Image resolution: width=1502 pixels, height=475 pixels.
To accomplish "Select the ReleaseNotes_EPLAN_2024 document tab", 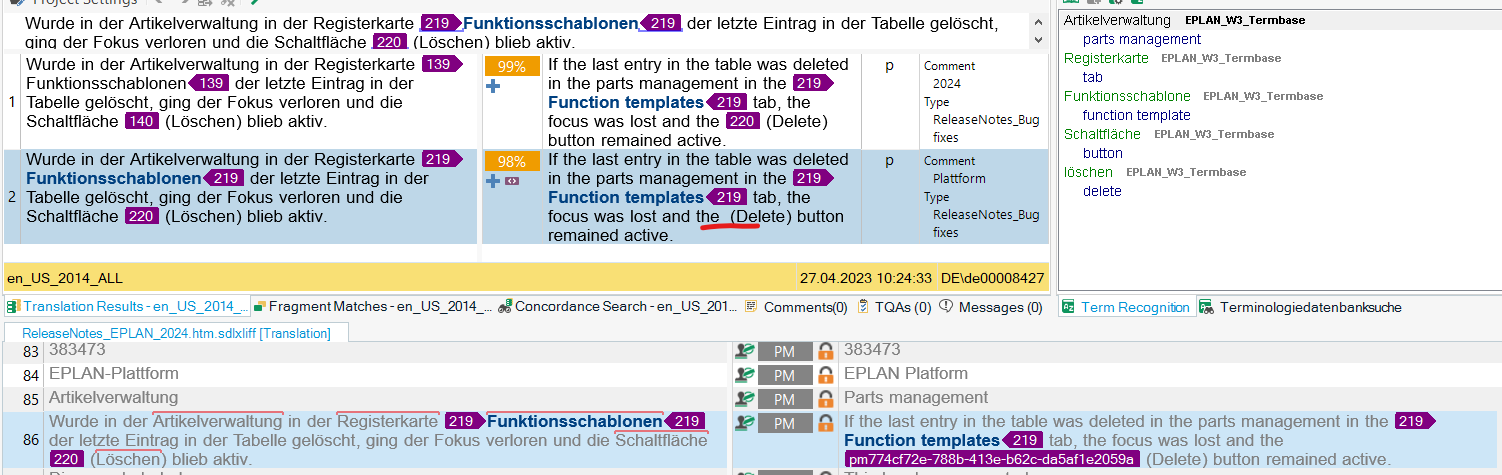I will (x=176, y=333).
